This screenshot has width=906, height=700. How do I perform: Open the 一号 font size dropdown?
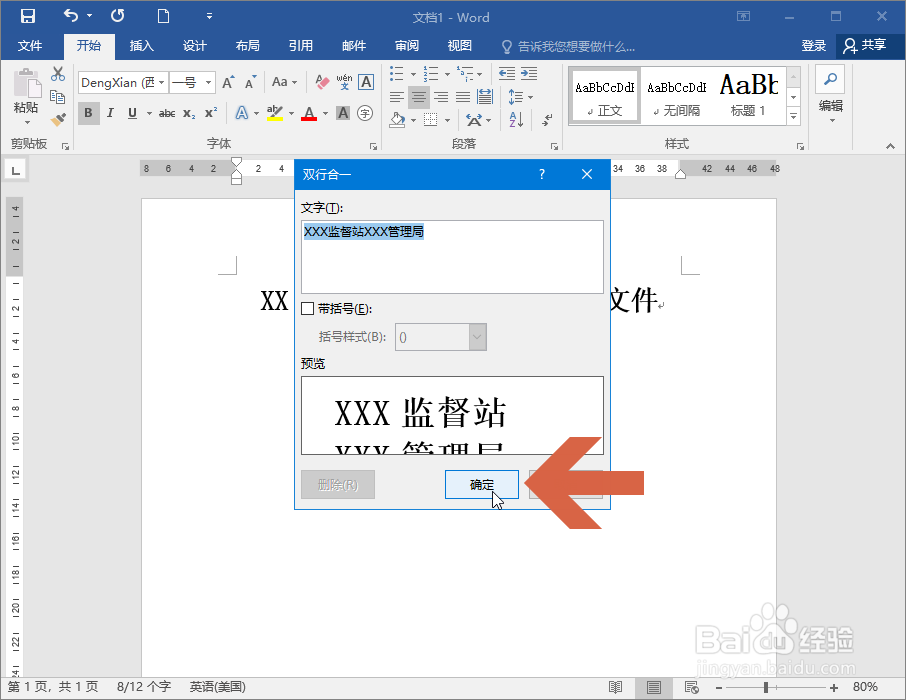(209, 83)
